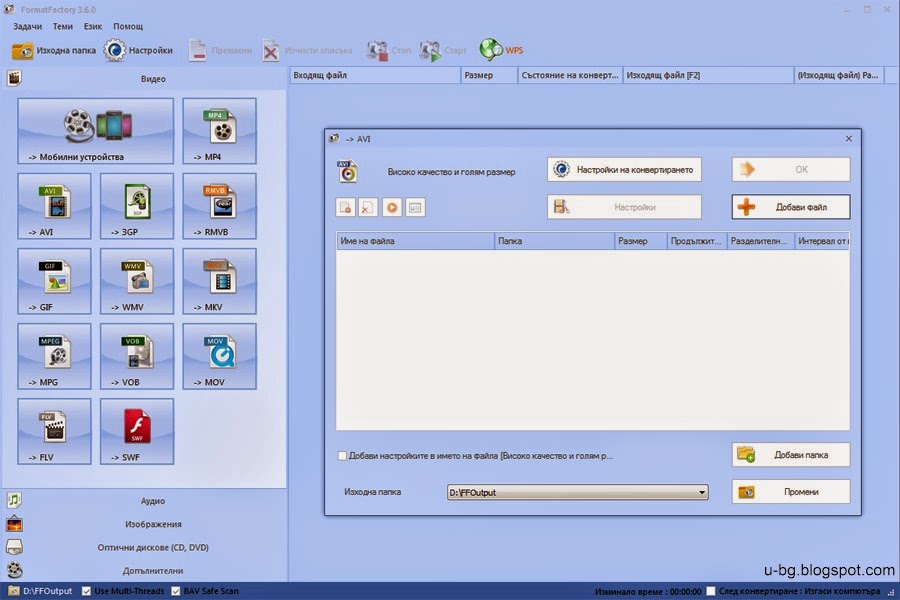Choose the AVI conversion tile
Image resolution: width=900 pixels, height=600 pixels.
pyautogui.click(x=54, y=206)
